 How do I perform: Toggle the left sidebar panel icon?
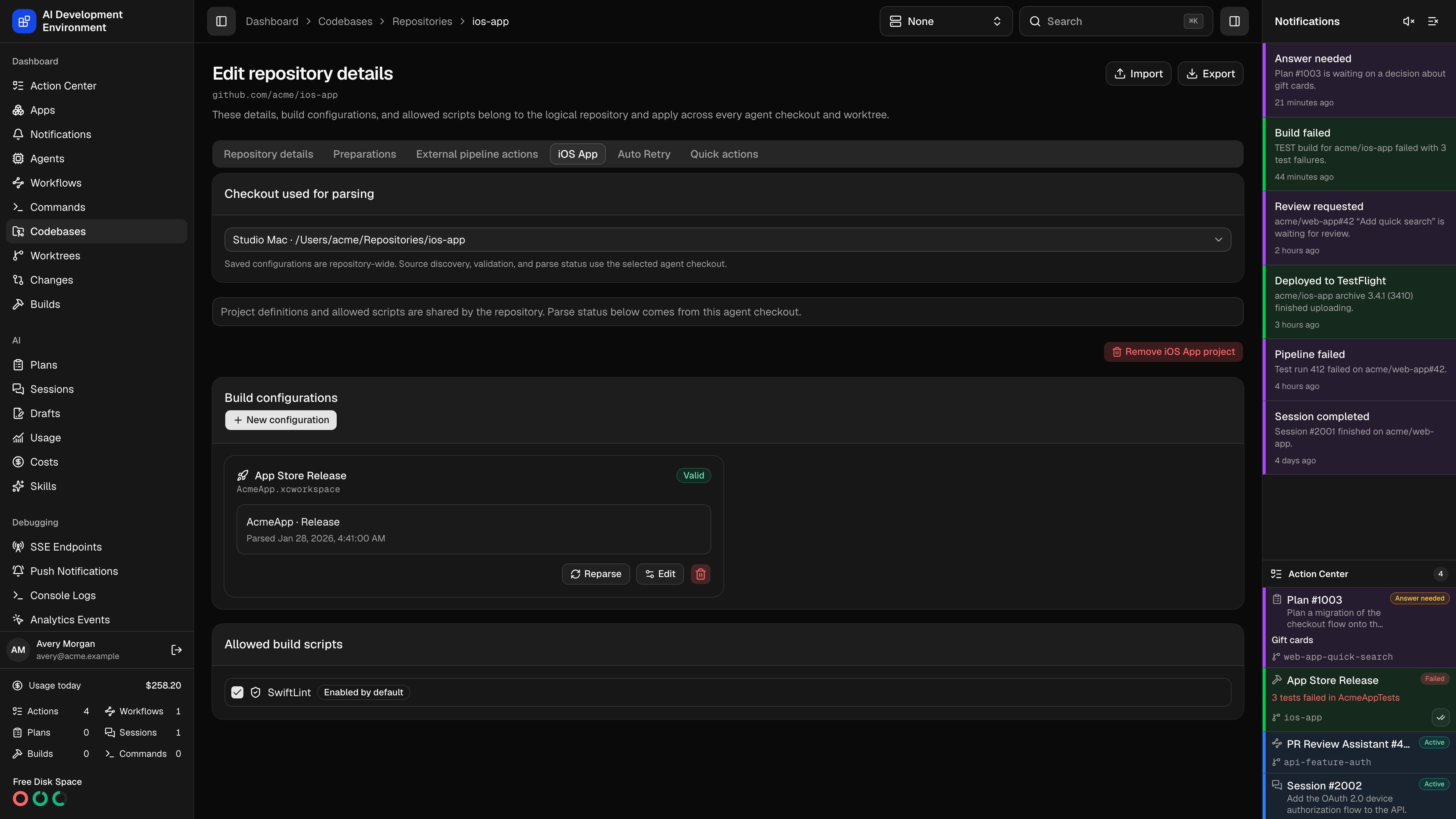(x=221, y=22)
